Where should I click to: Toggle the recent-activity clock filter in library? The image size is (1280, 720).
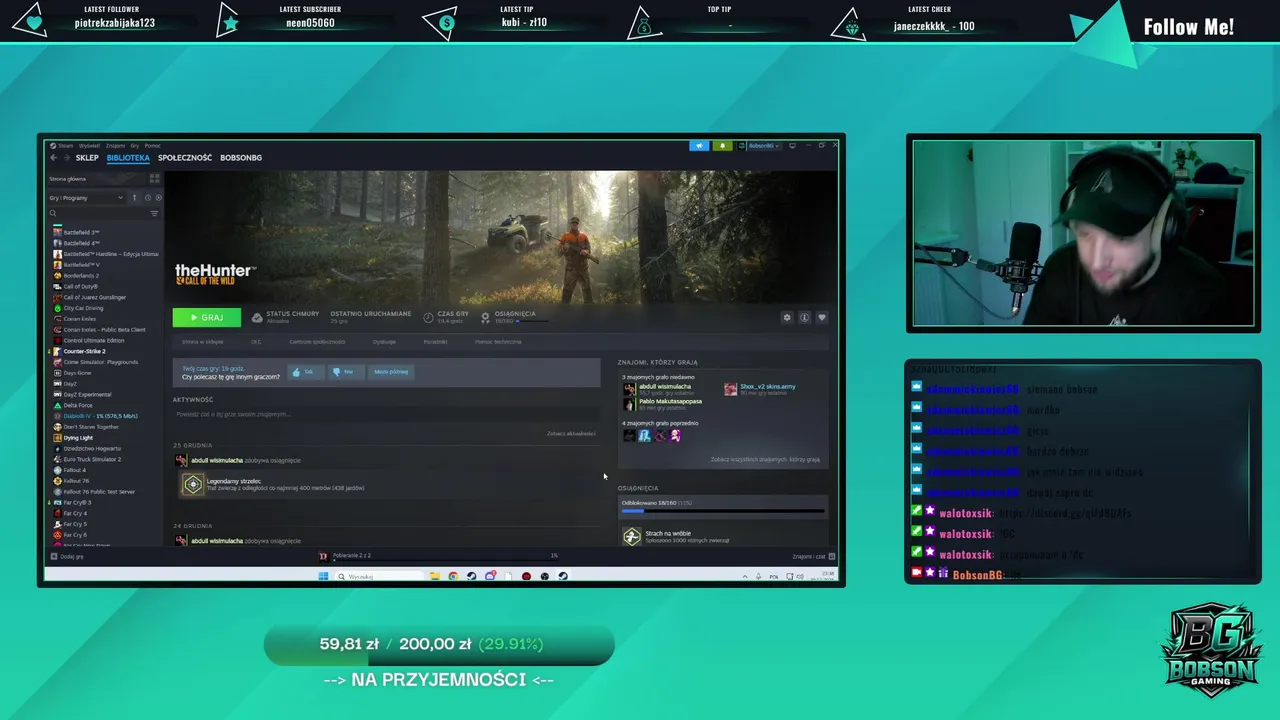coord(148,198)
